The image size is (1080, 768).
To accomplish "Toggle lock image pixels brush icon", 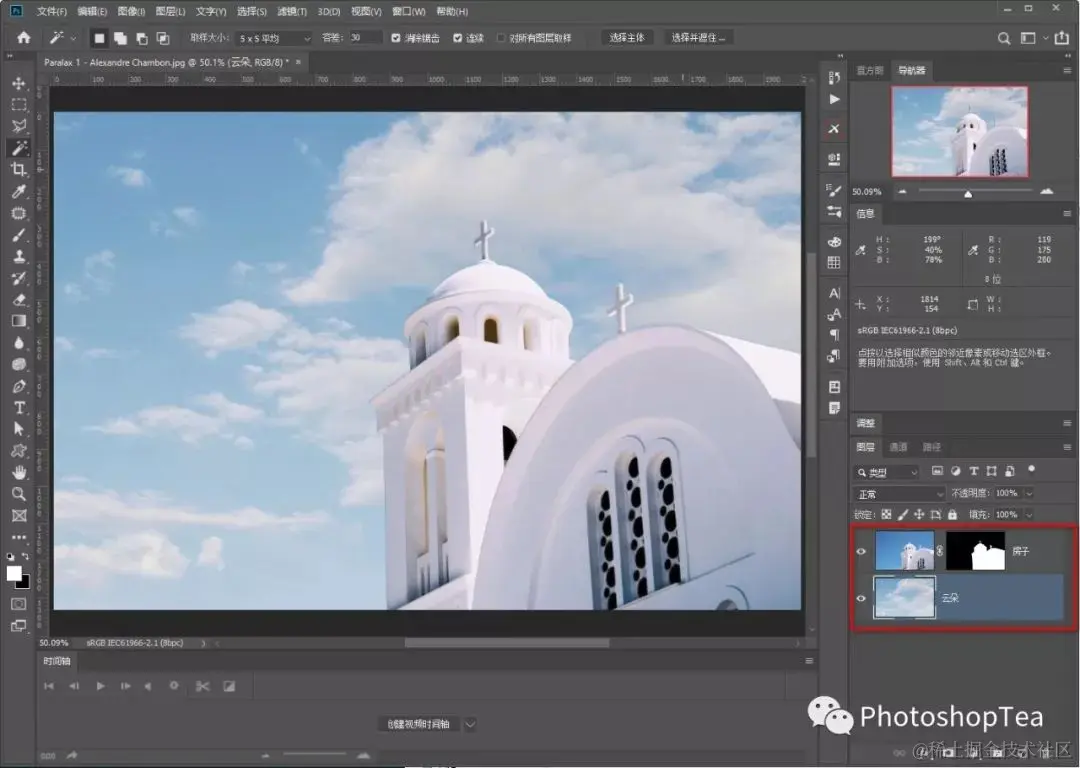I will click(903, 515).
